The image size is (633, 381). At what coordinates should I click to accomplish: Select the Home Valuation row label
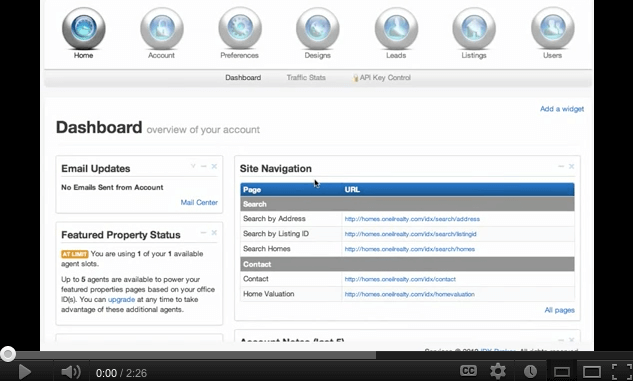268,294
